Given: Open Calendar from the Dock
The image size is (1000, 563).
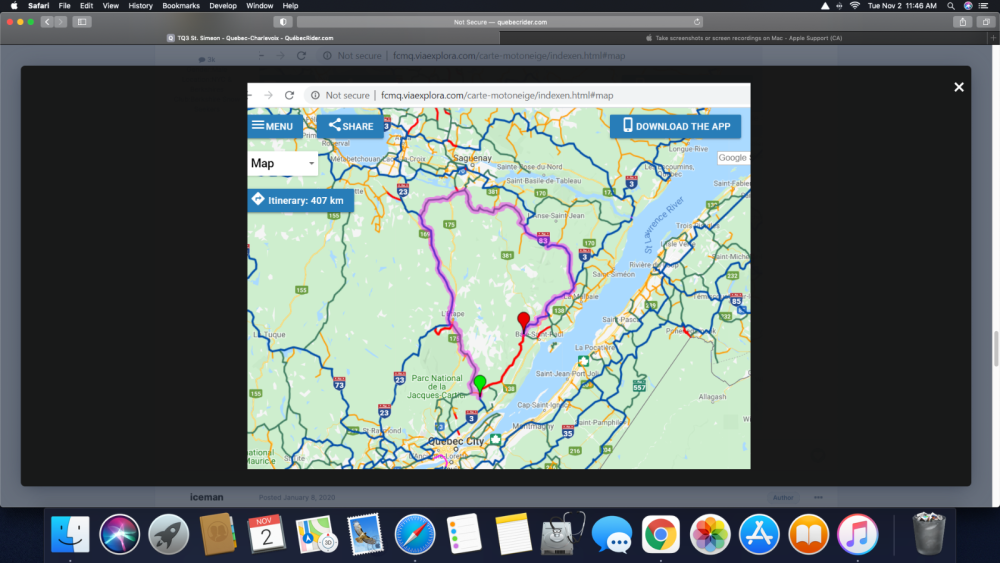Looking at the screenshot, I should point(267,534).
